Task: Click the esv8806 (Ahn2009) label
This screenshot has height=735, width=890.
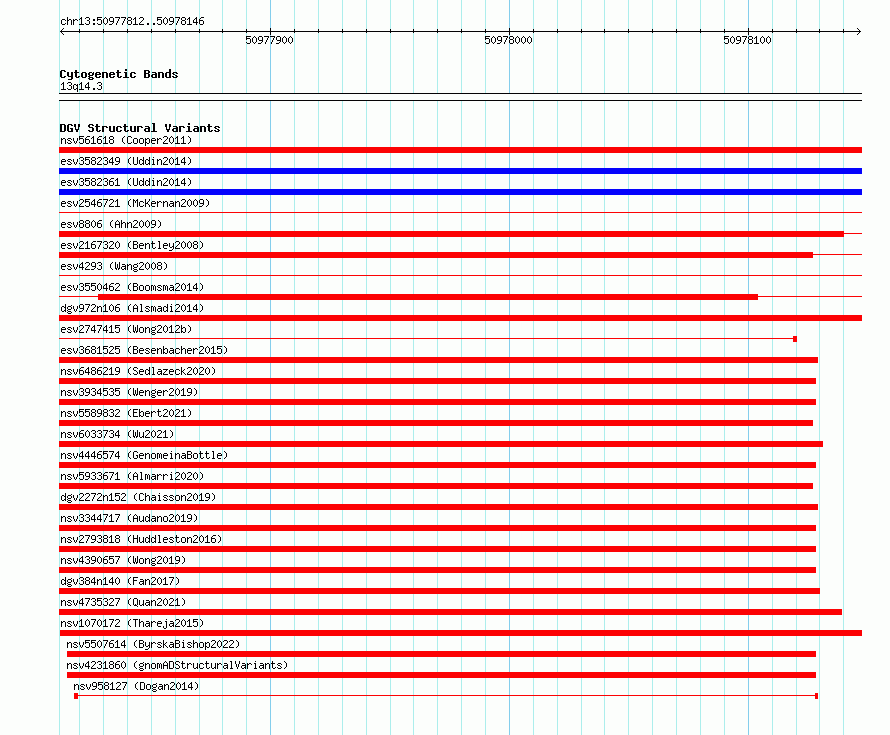Action: (111, 224)
